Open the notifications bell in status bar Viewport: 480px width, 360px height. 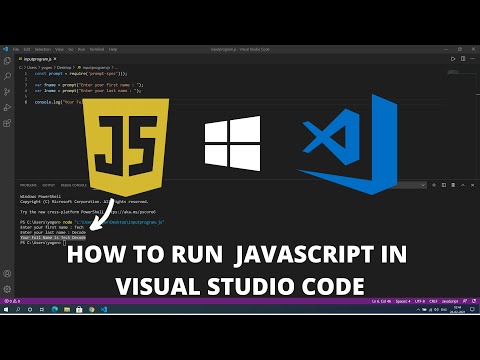click(474, 301)
